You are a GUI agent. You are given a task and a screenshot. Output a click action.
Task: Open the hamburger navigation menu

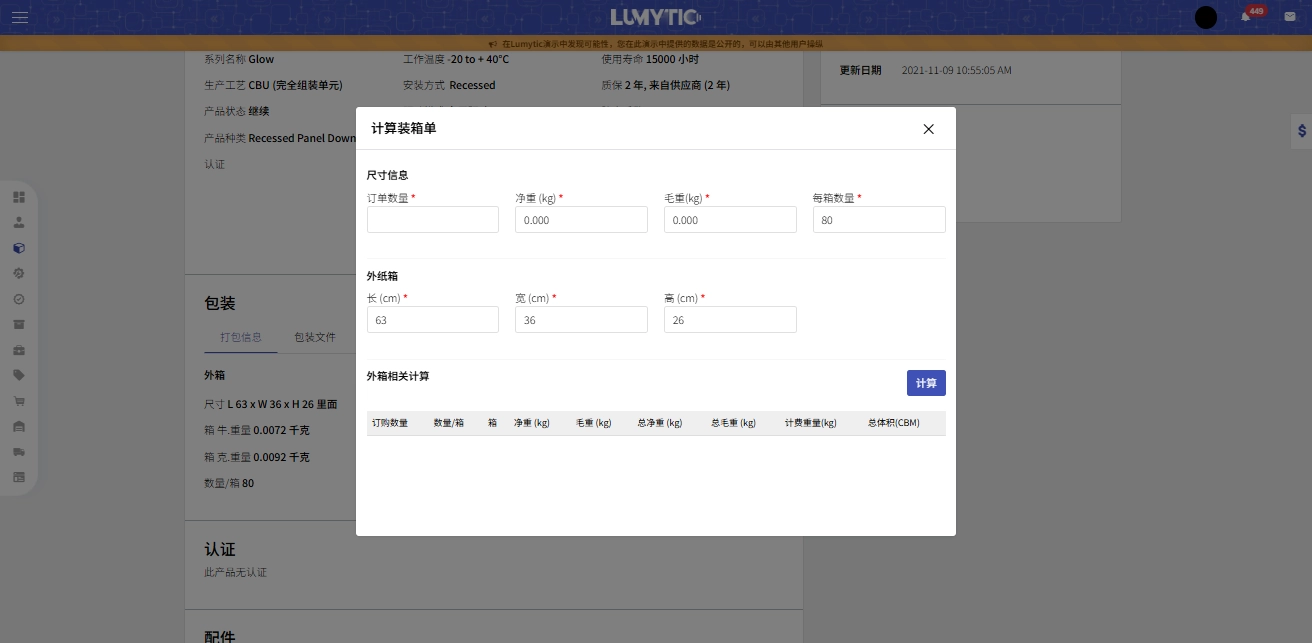[x=19, y=17]
